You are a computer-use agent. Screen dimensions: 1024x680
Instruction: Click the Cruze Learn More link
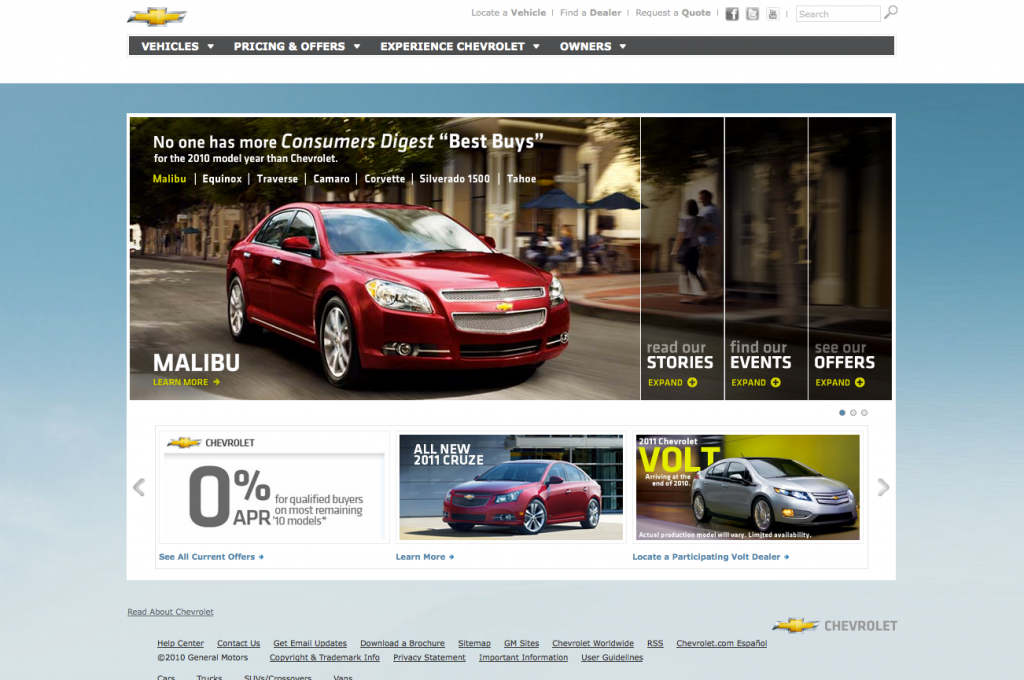424,557
